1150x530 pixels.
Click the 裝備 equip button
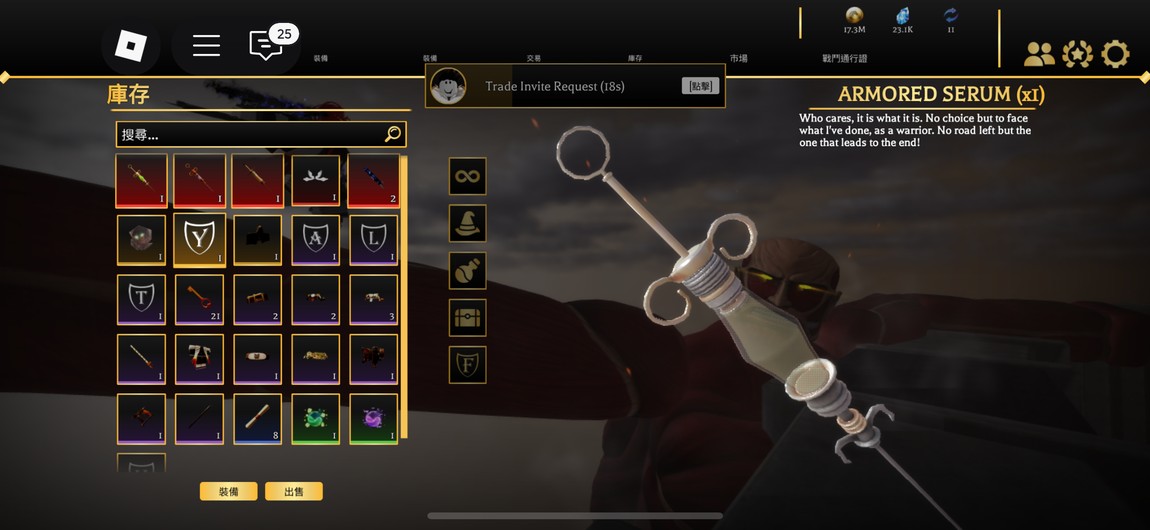(228, 491)
